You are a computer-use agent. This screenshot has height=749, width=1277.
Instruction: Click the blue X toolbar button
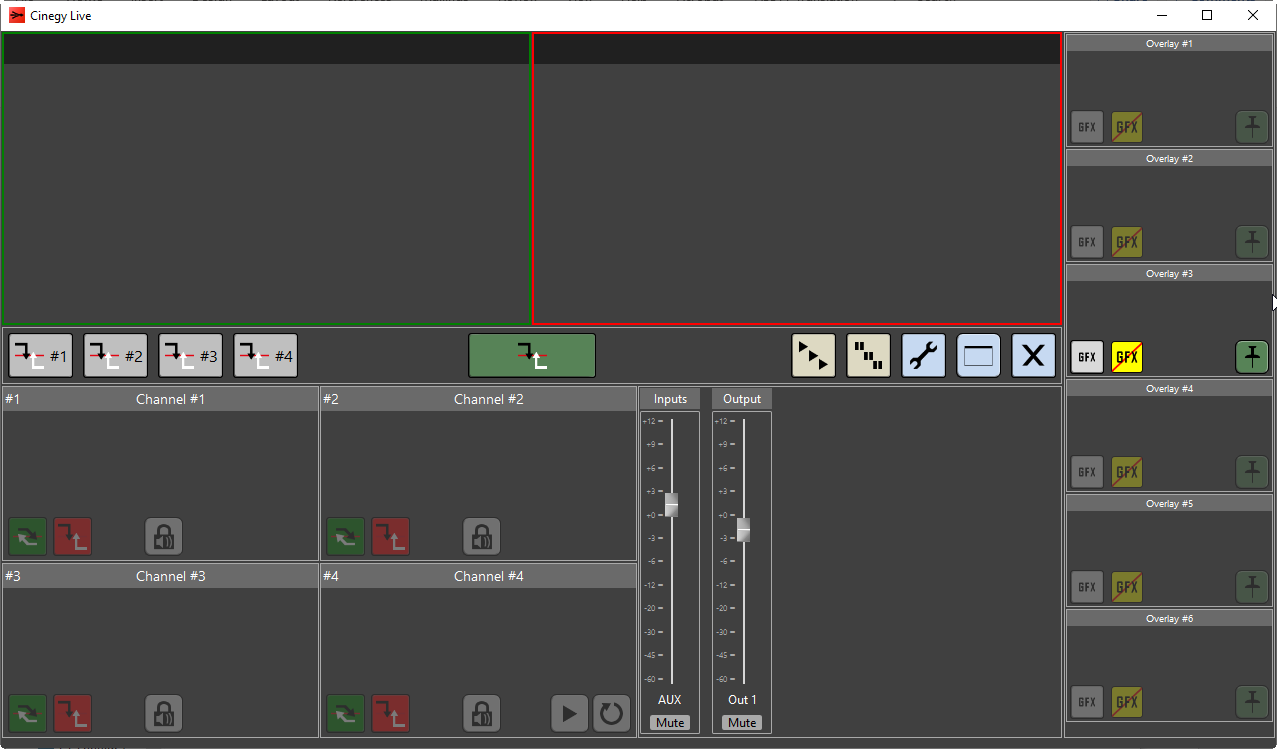(1034, 355)
